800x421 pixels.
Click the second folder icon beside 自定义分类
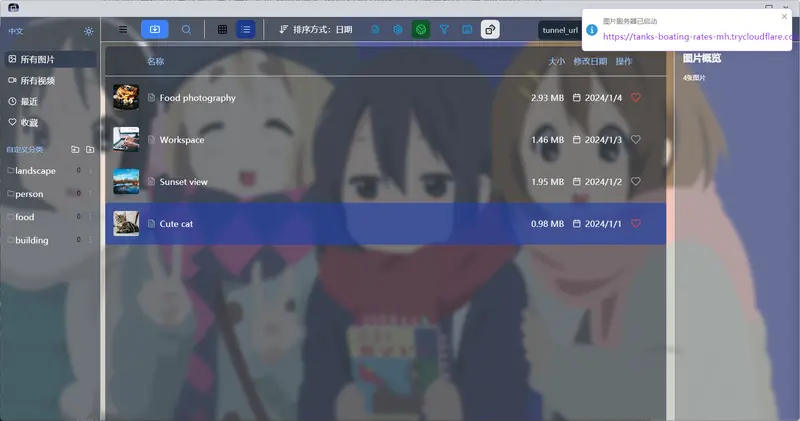tap(90, 150)
